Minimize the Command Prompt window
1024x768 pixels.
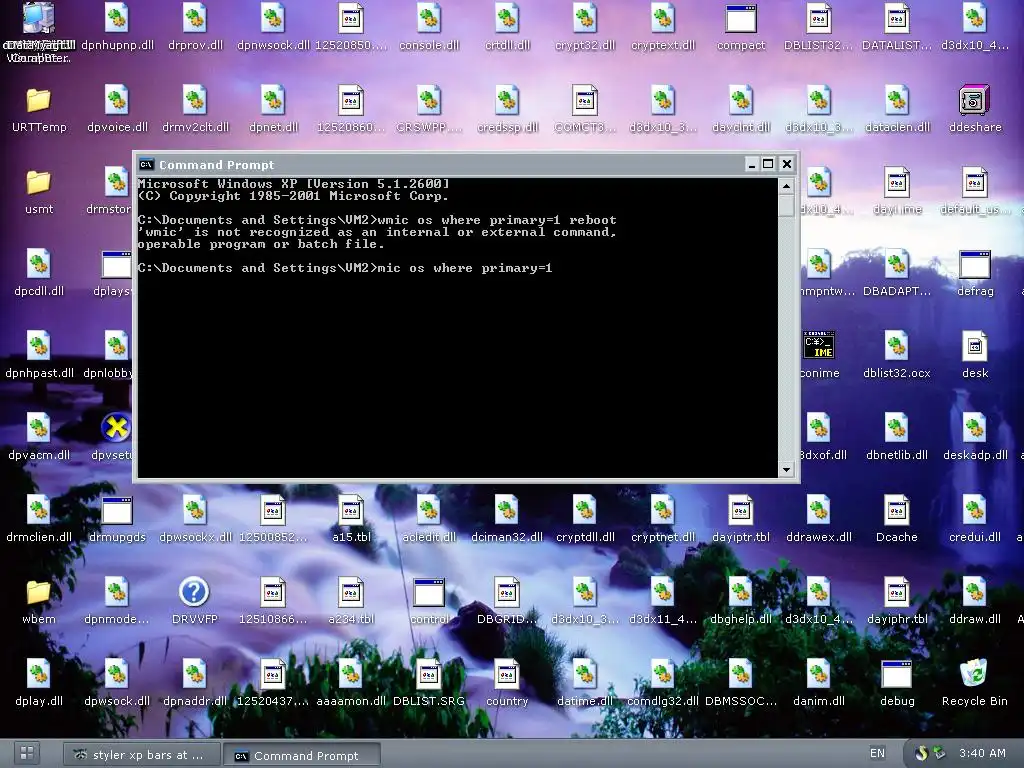[x=752, y=165]
